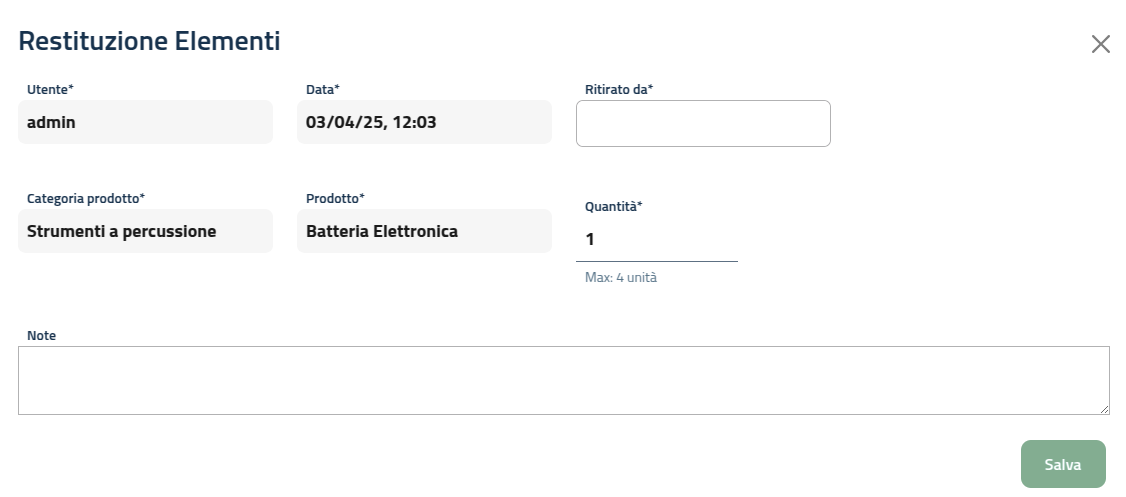Click the Ritirato da* label

coord(618,89)
